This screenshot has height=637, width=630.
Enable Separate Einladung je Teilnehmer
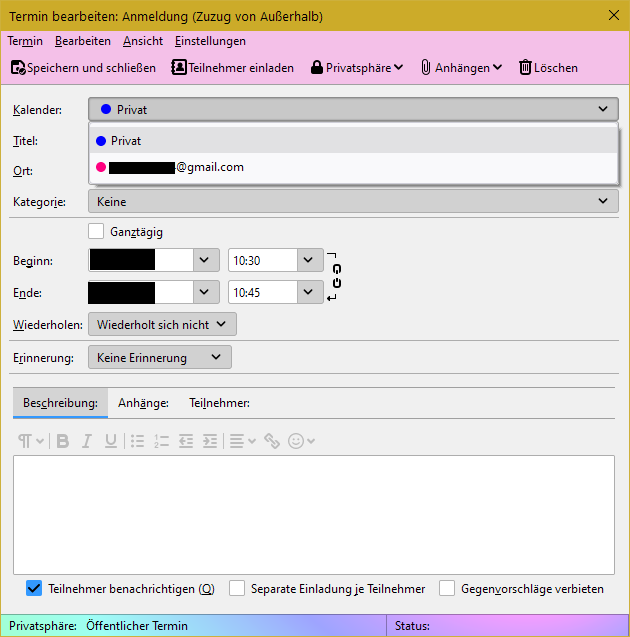click(x=237, y=588)
